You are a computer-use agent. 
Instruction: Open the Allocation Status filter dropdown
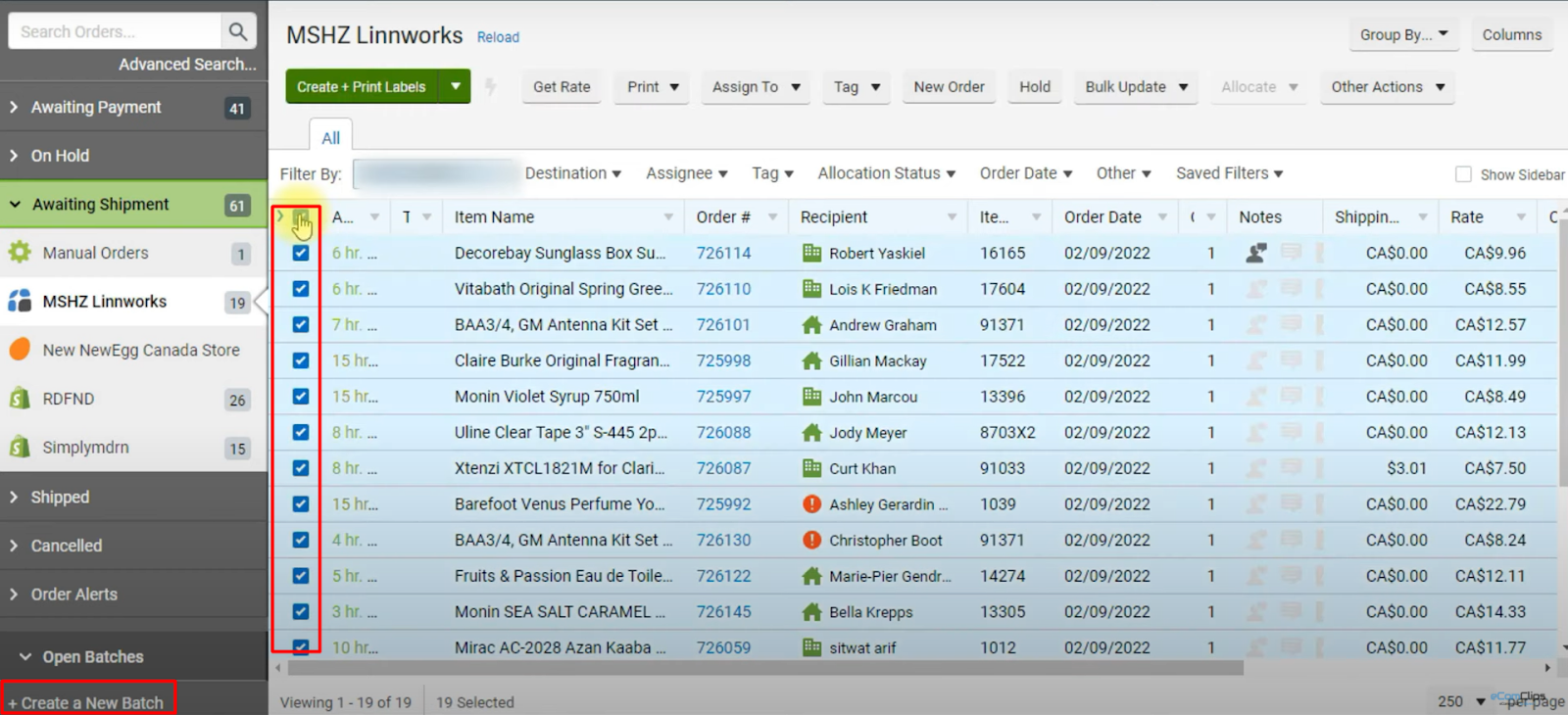pyautogui.click(x=887, y=173)
